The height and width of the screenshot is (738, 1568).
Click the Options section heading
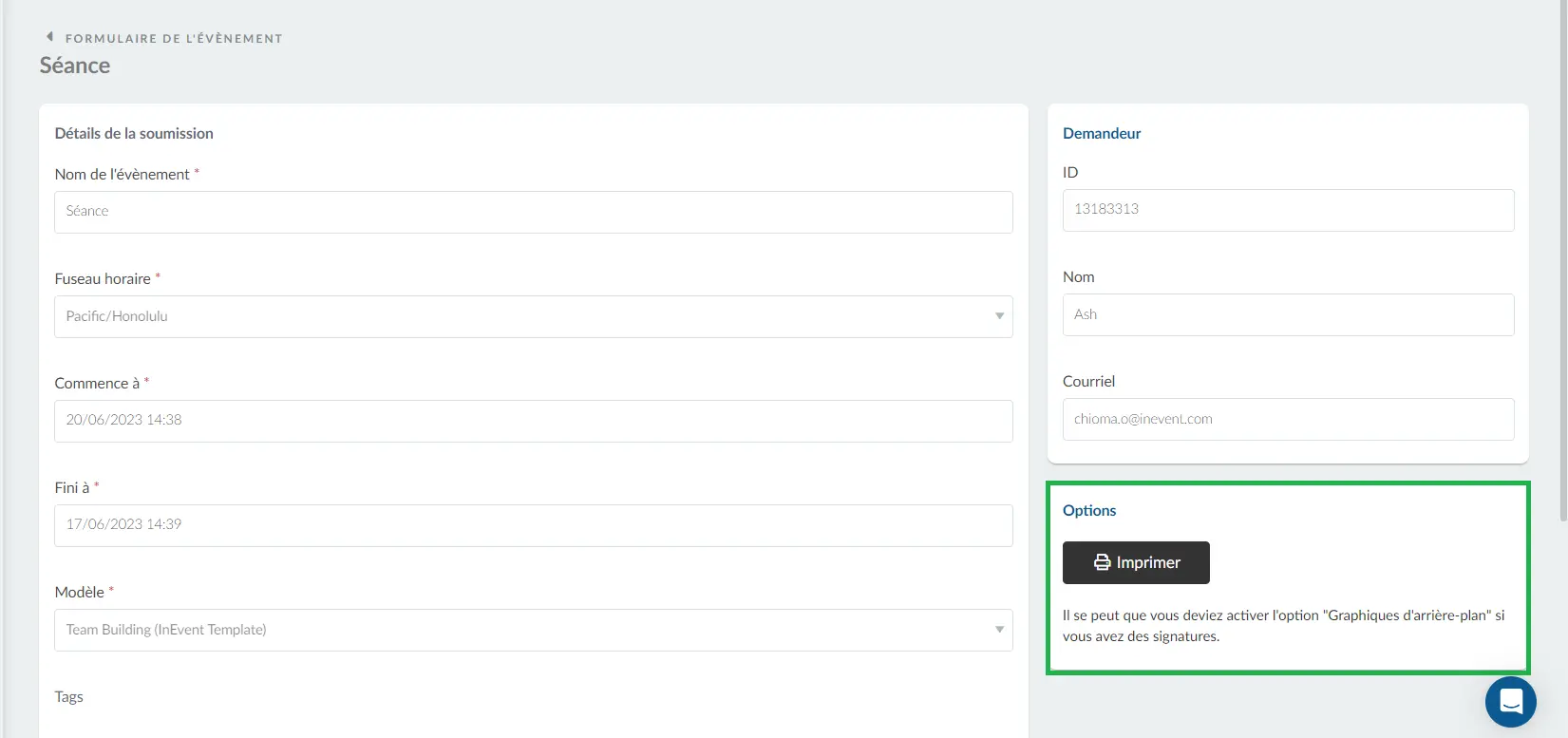coord(1089,510)
